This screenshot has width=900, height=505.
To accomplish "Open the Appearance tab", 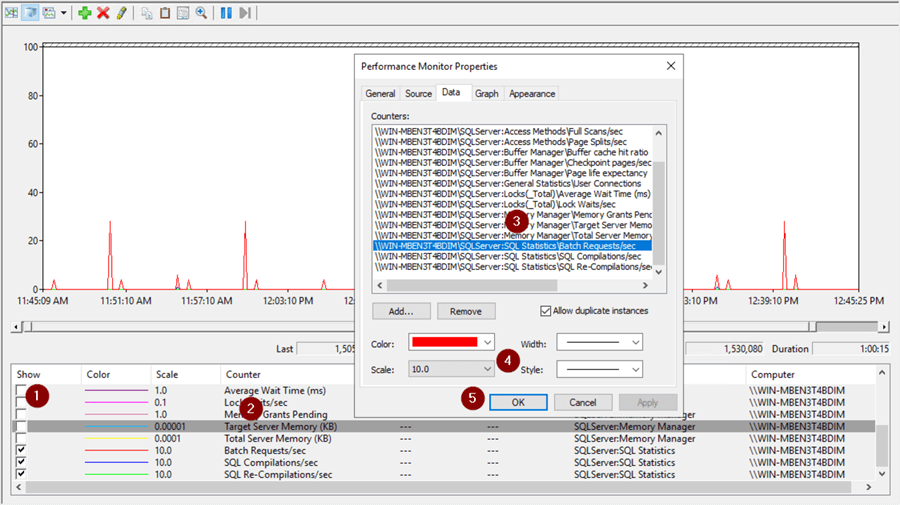I will point(532,94).
